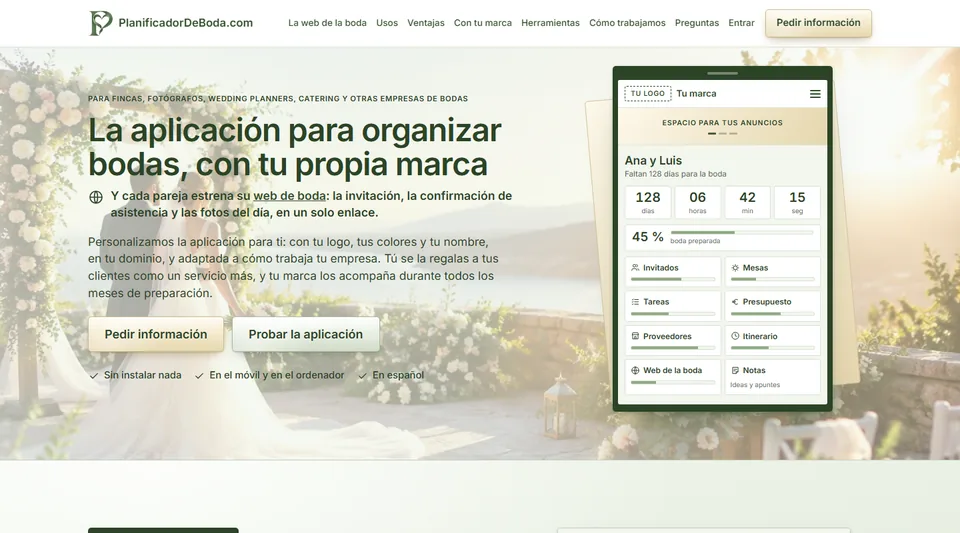
Task: Click the Web de la boda globe icon
Action: (x=636, y=370)
